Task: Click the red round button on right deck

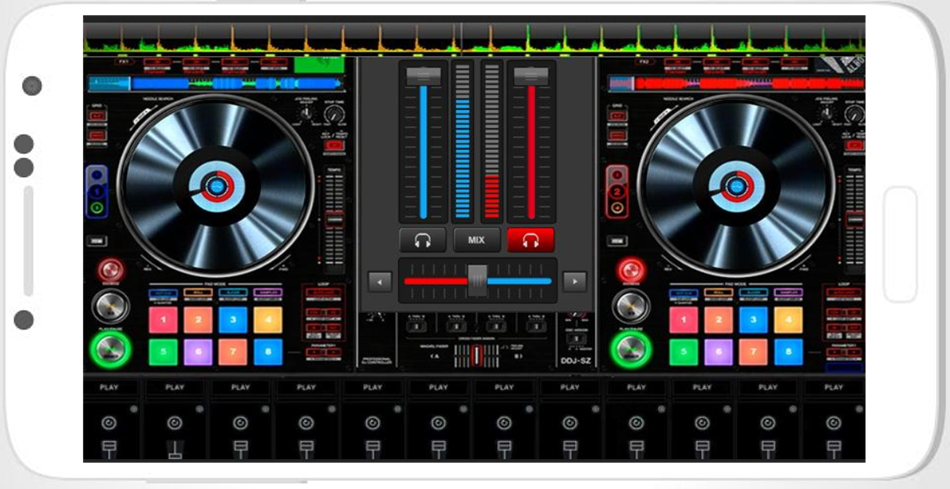Action: pyautogui.click(x=631, y=270)
